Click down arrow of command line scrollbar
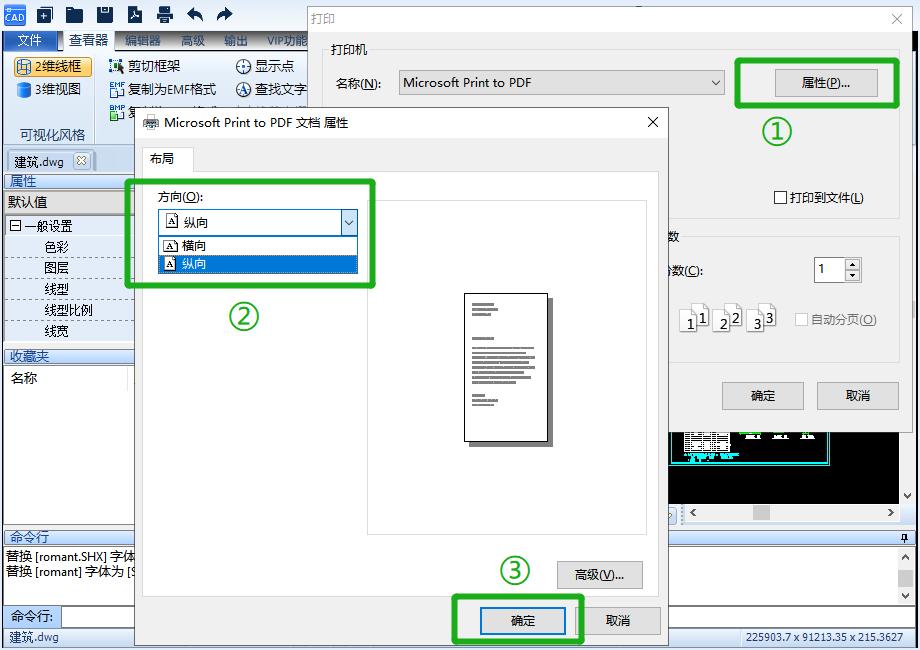This screenshot has height=650, width=920. coord(905,595)
